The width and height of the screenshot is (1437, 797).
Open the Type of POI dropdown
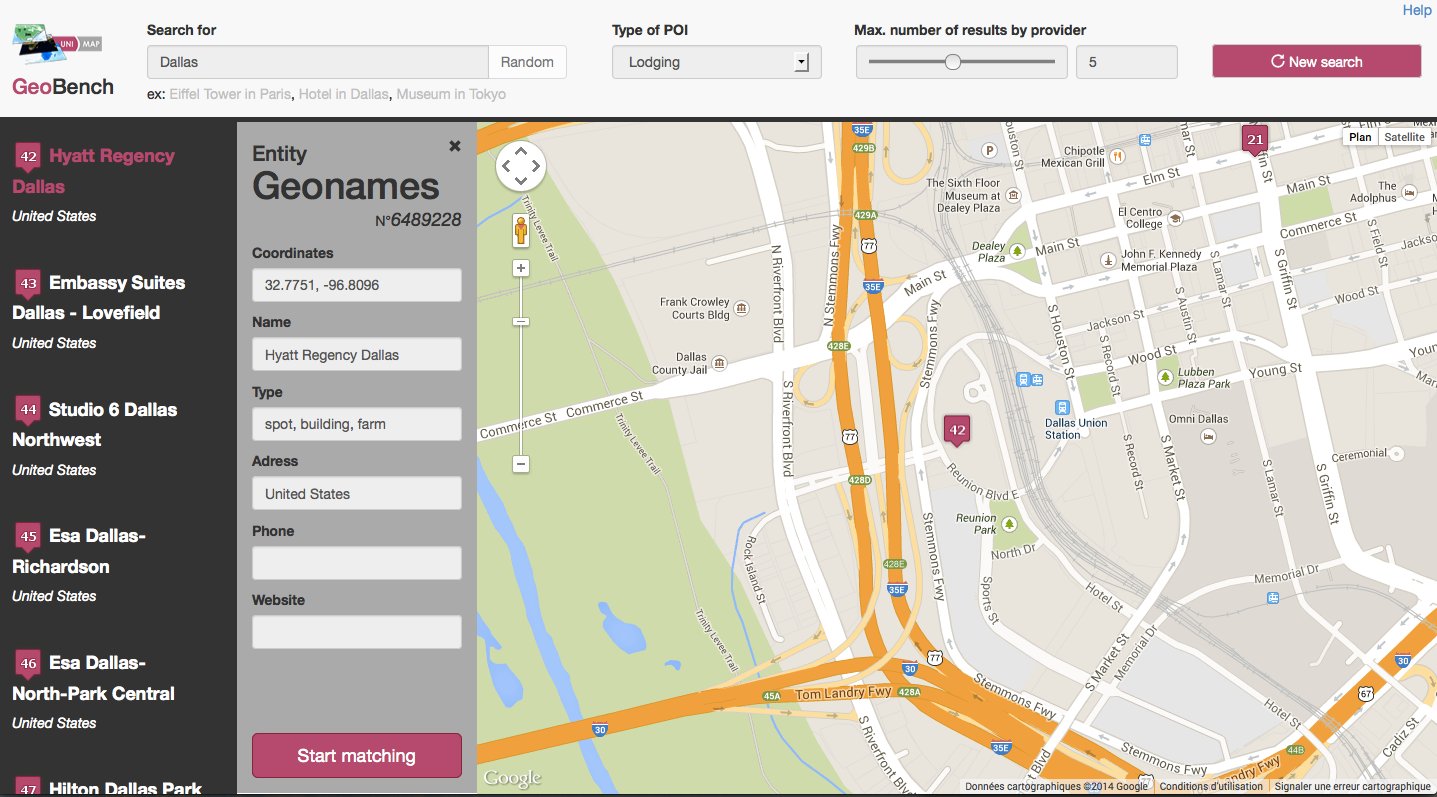[717, 62]
